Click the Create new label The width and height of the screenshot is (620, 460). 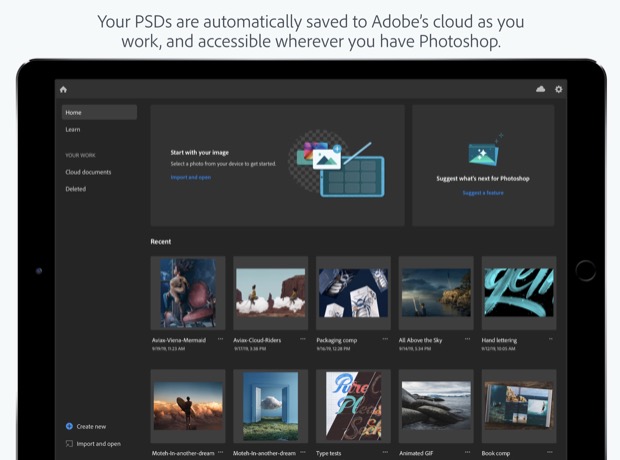pyautogui.click(x=91, y=426)
